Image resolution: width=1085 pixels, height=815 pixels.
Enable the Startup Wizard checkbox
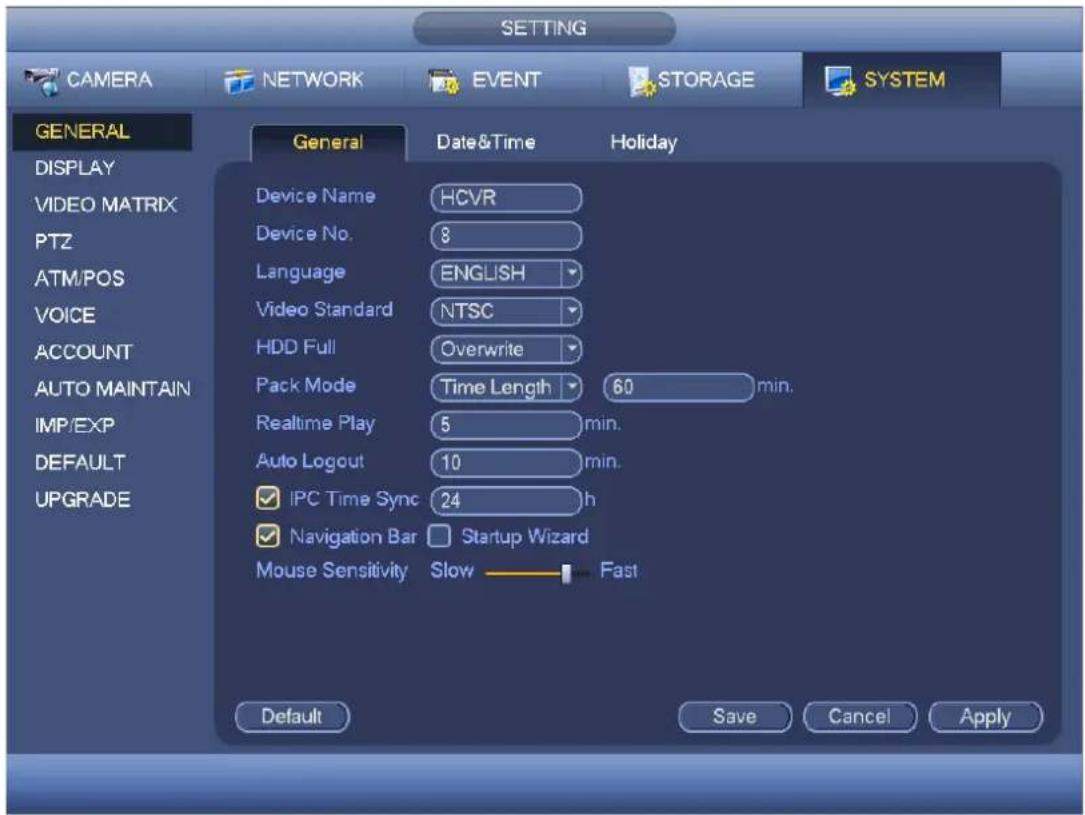pos(439,536)
